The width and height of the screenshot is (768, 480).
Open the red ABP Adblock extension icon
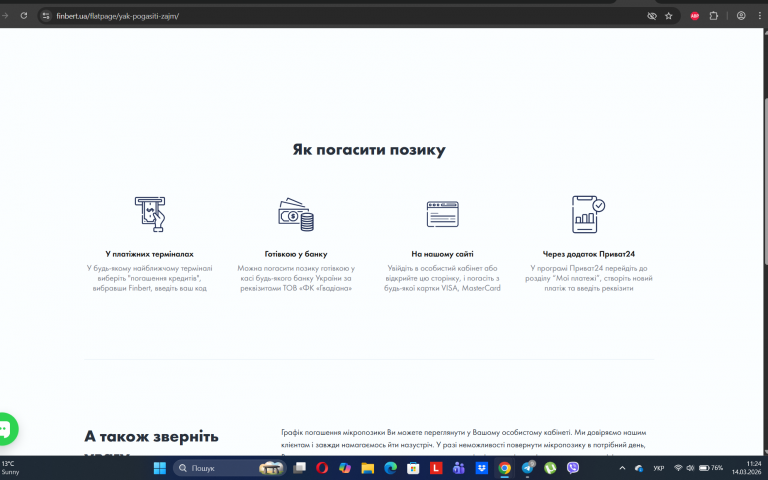coord(695,16)
